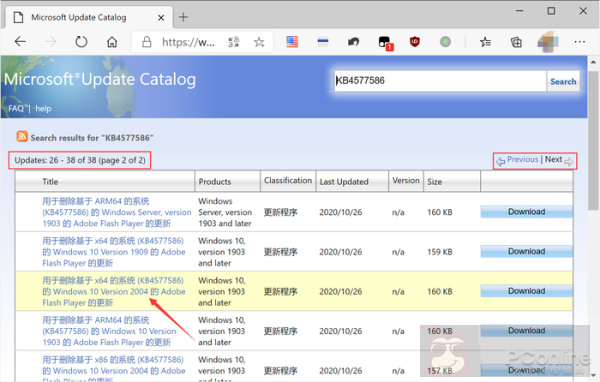This screenshot has width=600, height=382.
Task: Click the green circle extension icon
Action: pyautogui.click(x=445, y=41)
